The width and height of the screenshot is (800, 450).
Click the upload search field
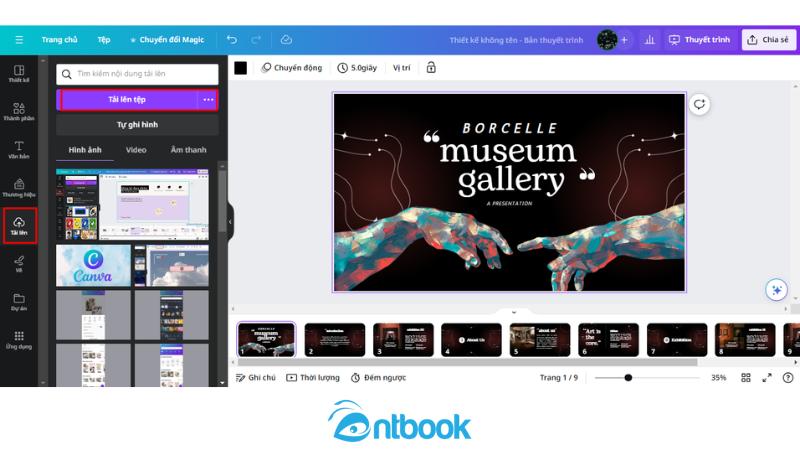click(x=137, y=74)
